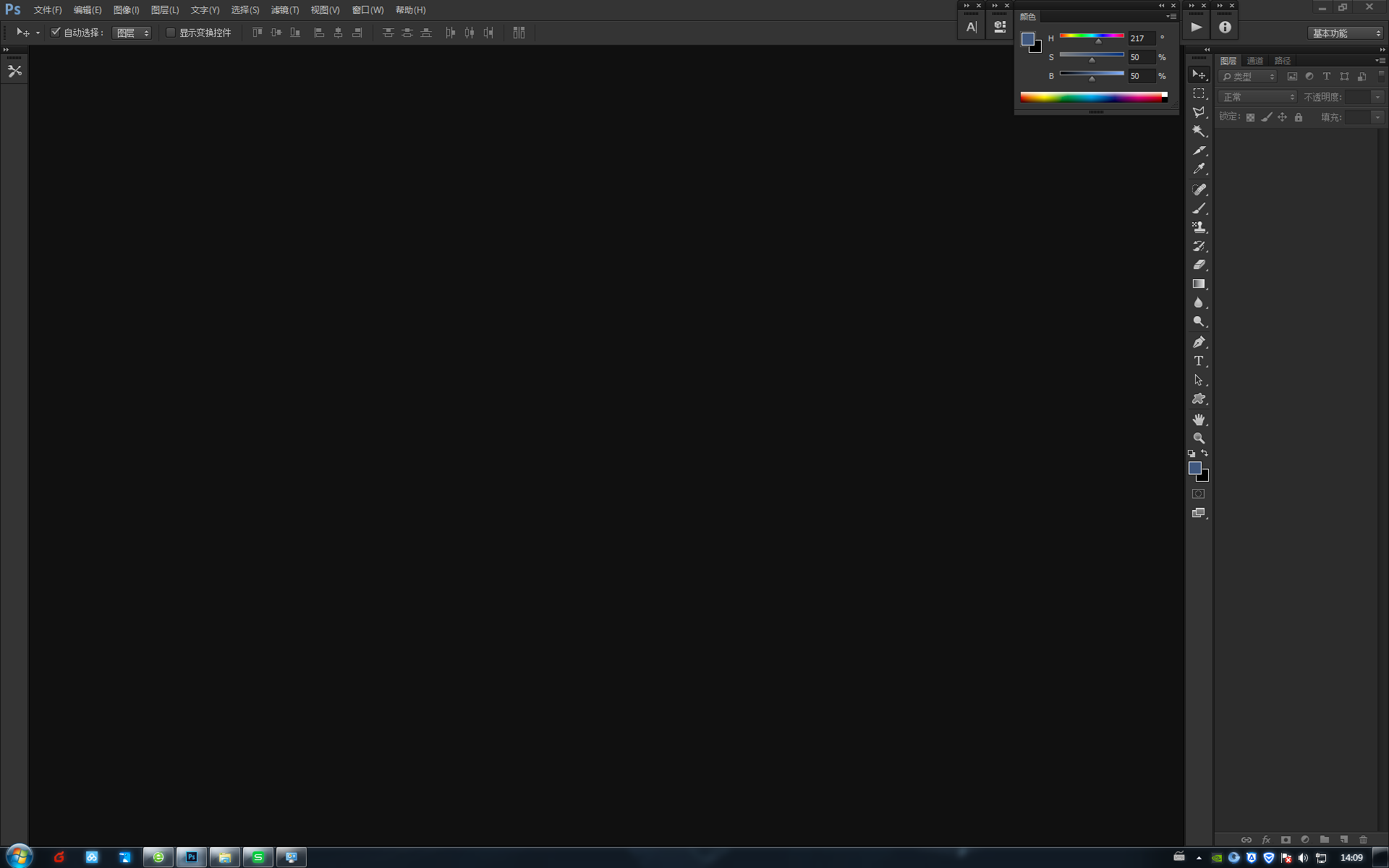
Task: Select the Polygonal Lasso tool
Action: coord(1199,112)
